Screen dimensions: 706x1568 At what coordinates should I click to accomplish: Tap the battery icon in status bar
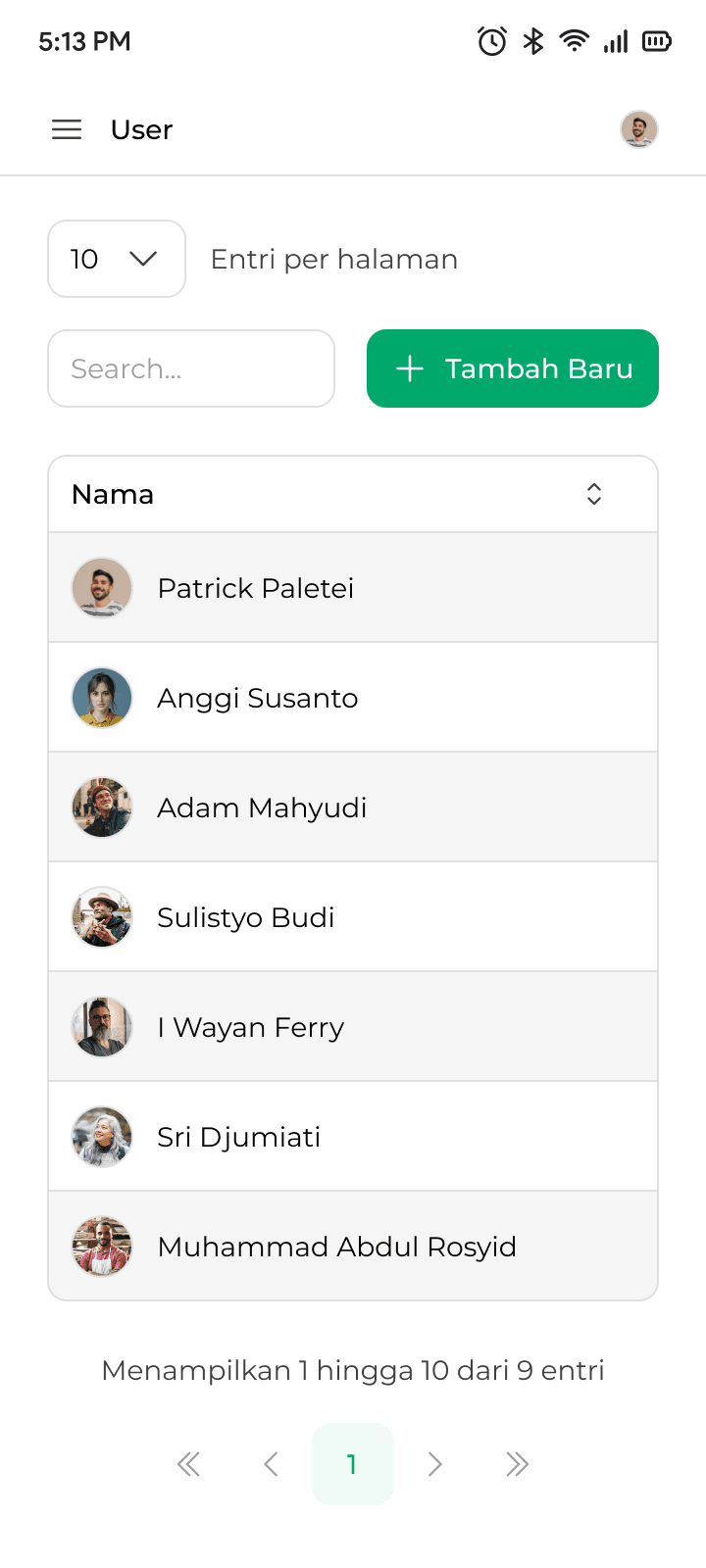coord(656,41)
